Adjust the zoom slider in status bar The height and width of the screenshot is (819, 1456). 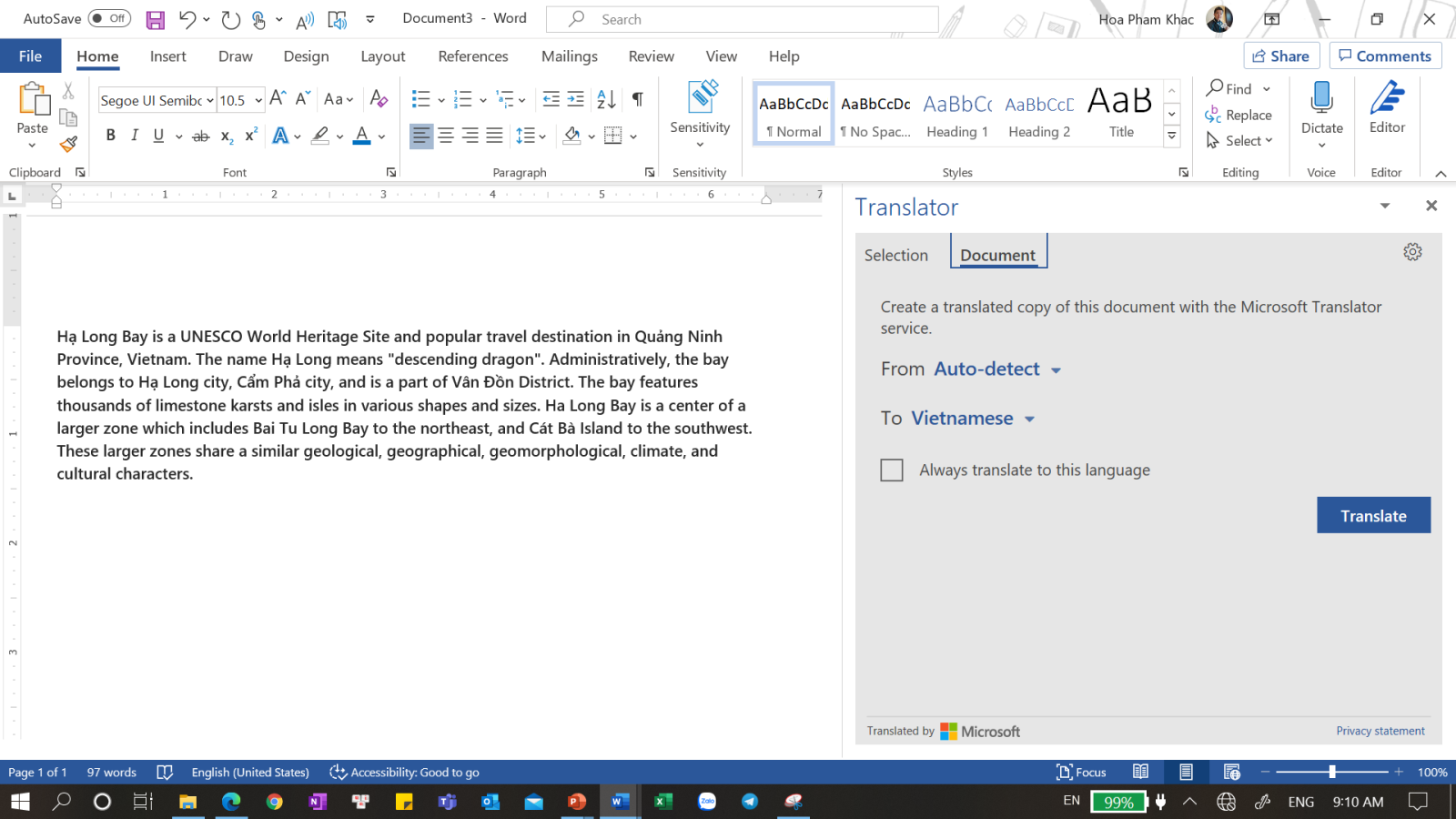coord(1332,773)
